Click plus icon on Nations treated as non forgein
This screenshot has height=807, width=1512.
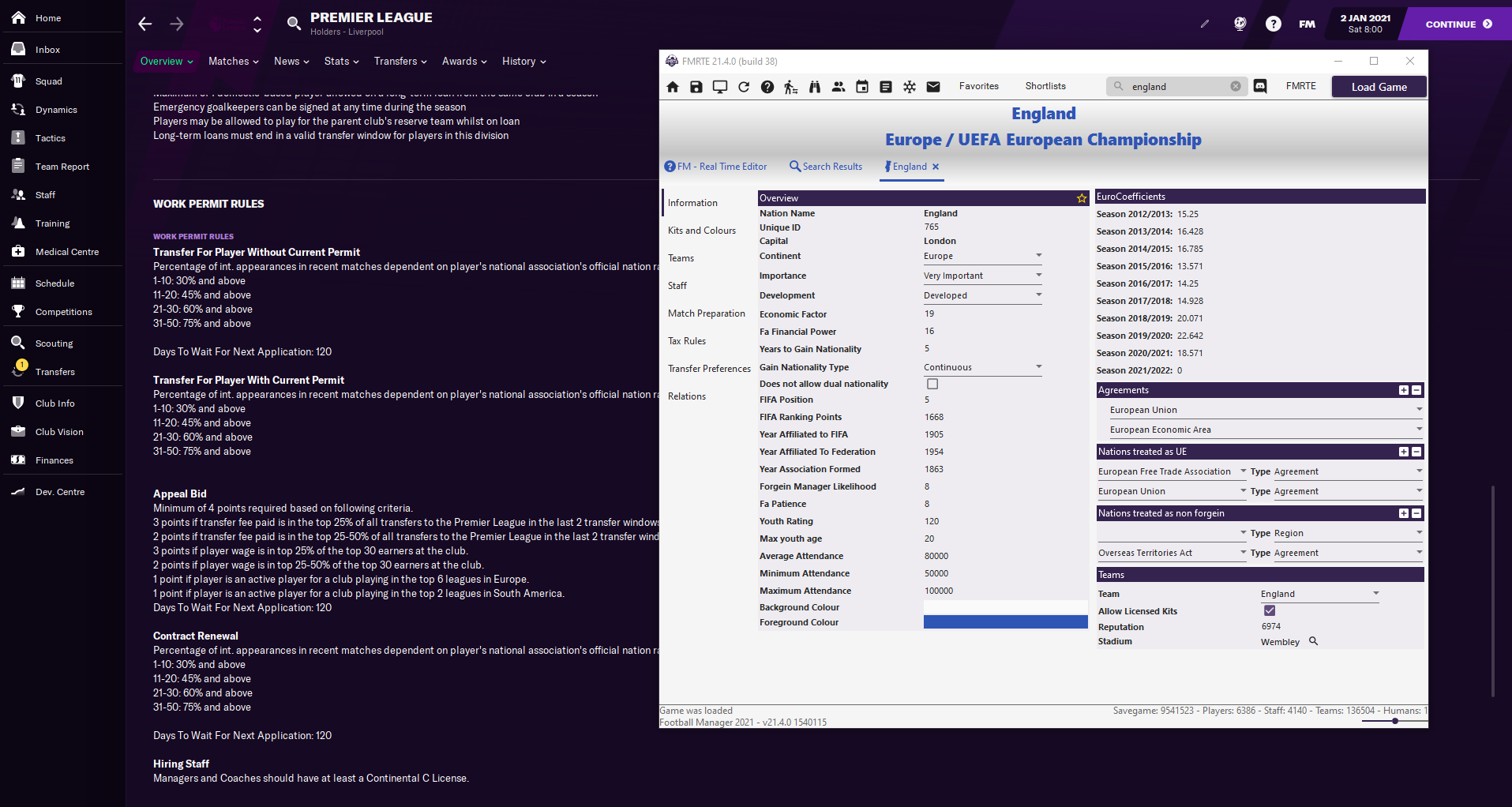1404,513
